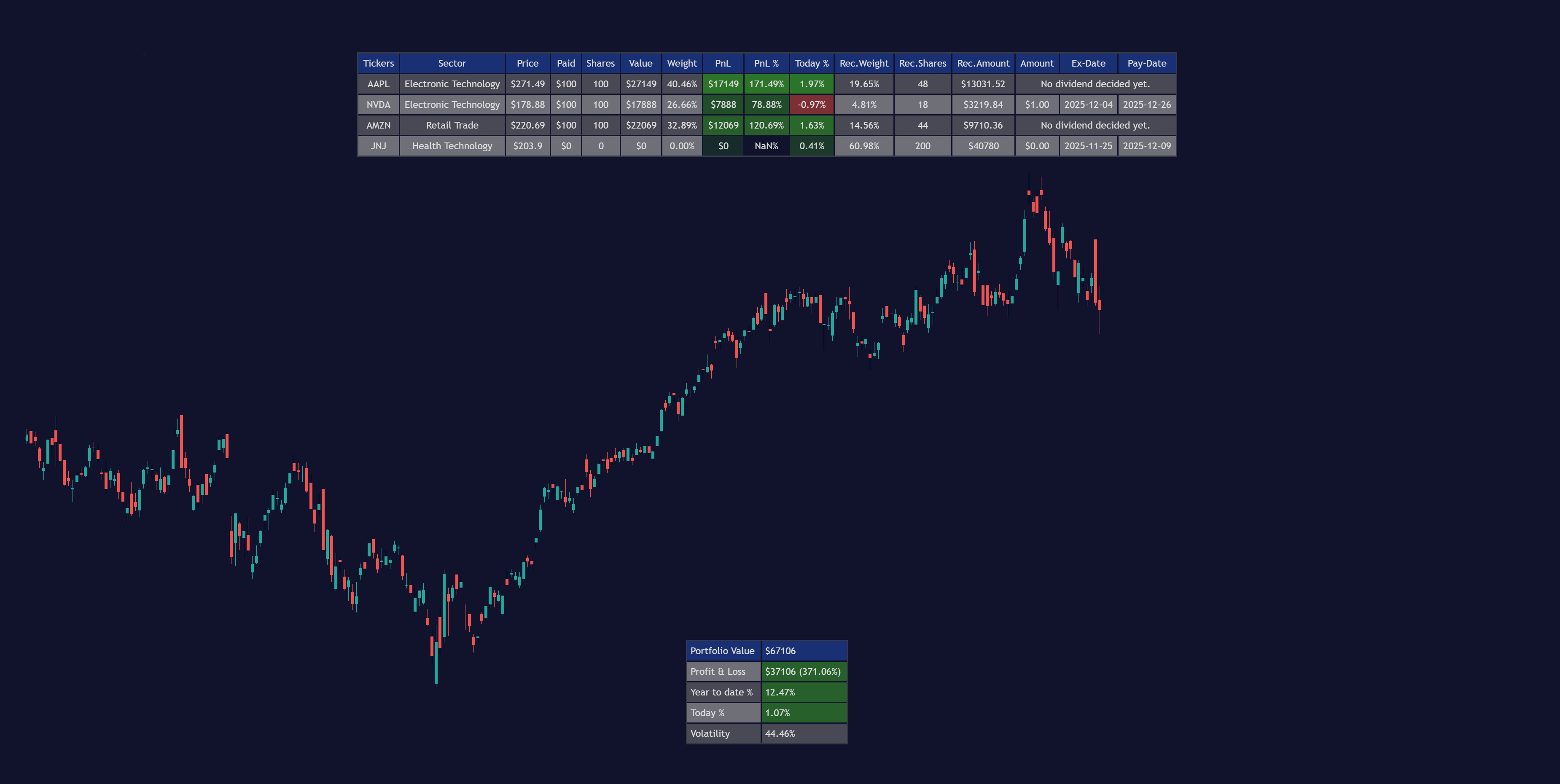Screen dimensions: 1560x784
Task: Click NVDA's red -0.97% today cell
Action: pyautogui.click(x=812, y=105)
